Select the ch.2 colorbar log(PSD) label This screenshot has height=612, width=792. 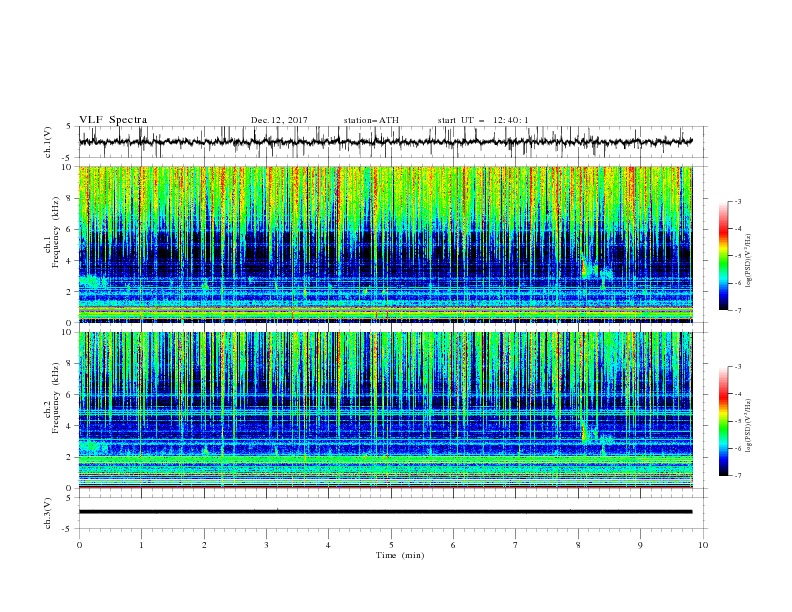click(749, 426)
